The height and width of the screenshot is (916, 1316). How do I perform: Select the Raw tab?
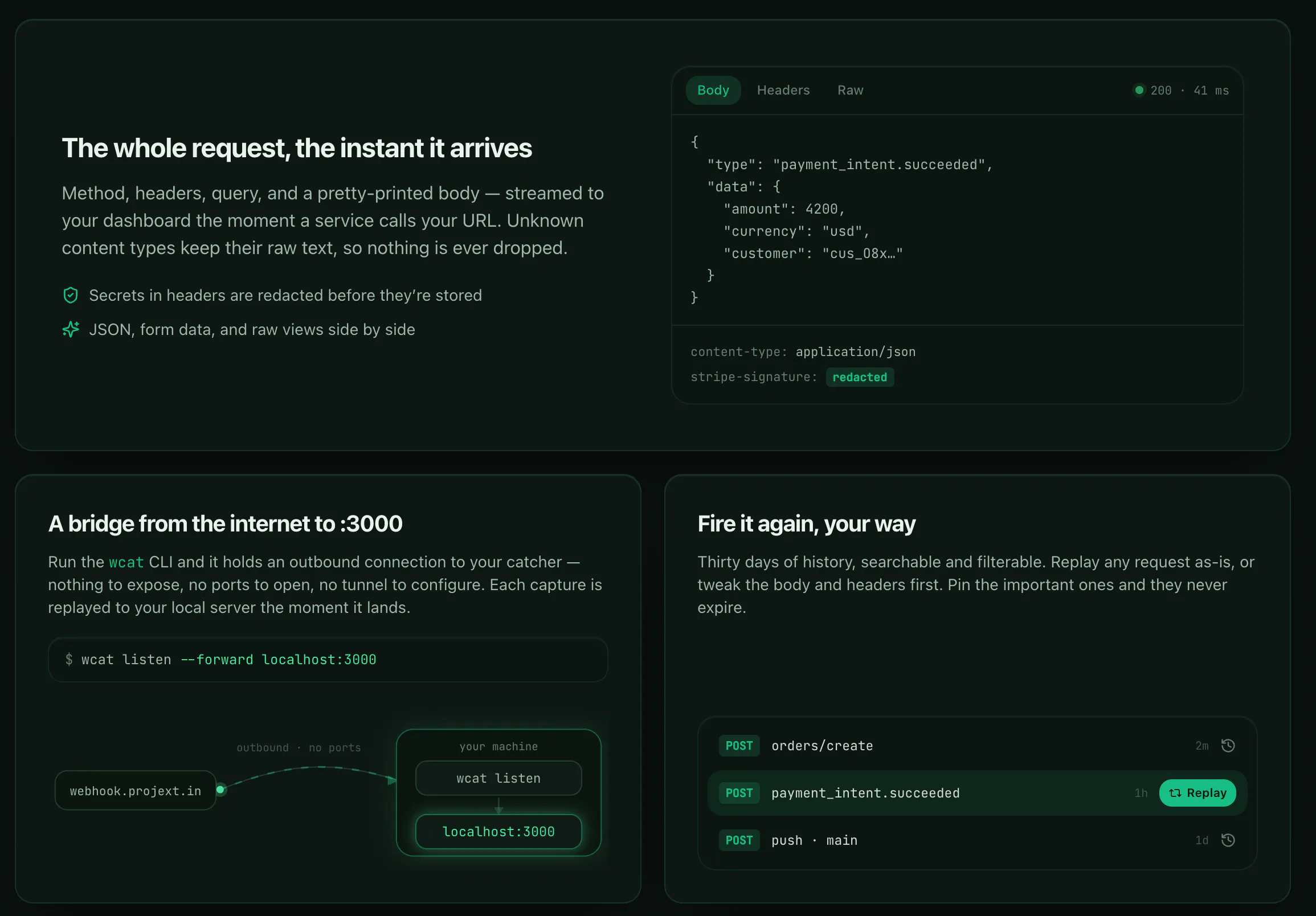850,90
